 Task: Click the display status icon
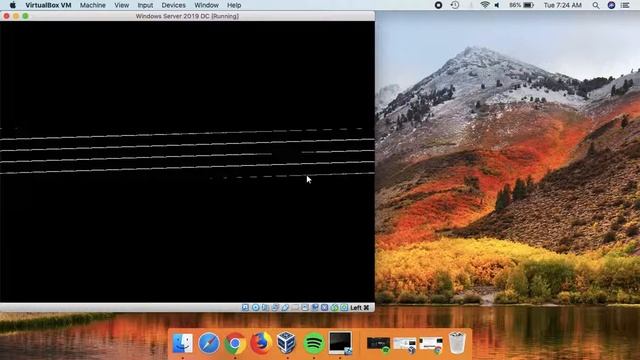[305, 307]
